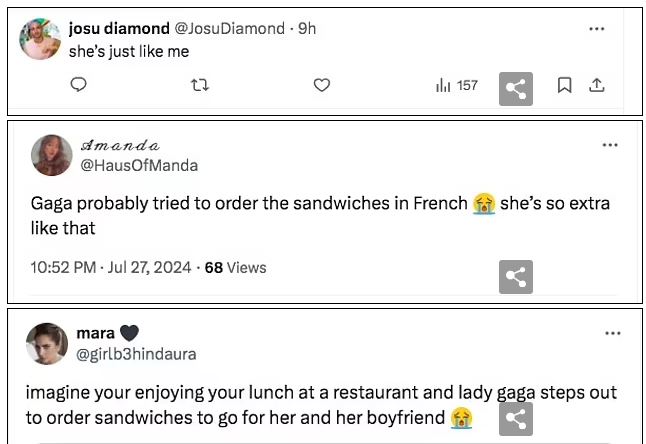
Task: Open the 9h timestamp link
Action: (x=307, y=29)
